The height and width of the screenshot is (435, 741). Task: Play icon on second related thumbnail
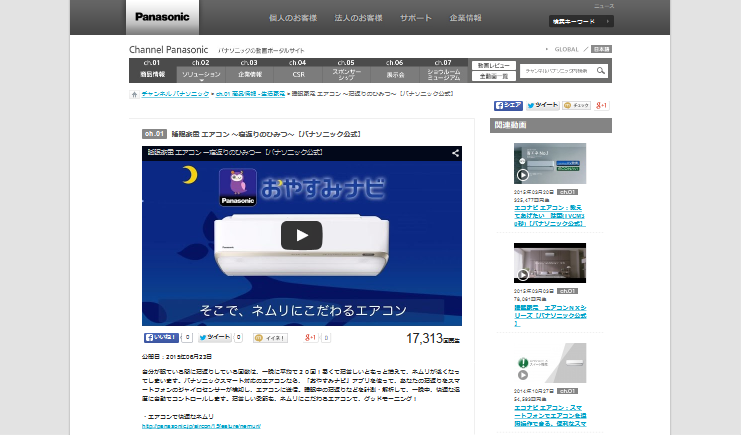tap(523, 275)
